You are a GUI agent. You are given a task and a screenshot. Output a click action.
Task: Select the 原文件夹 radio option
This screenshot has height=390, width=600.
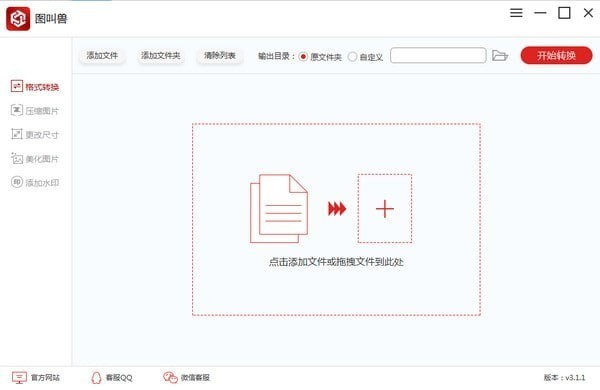point(303,57)
